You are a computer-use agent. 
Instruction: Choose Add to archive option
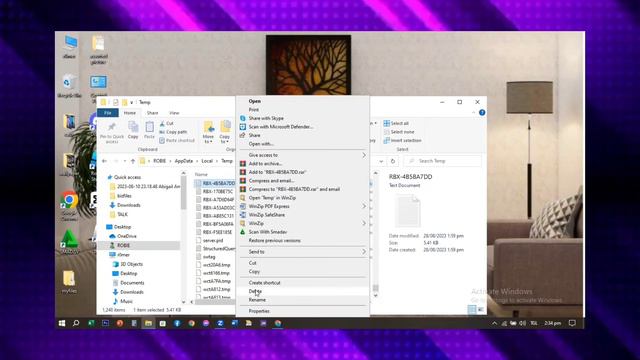265,163
